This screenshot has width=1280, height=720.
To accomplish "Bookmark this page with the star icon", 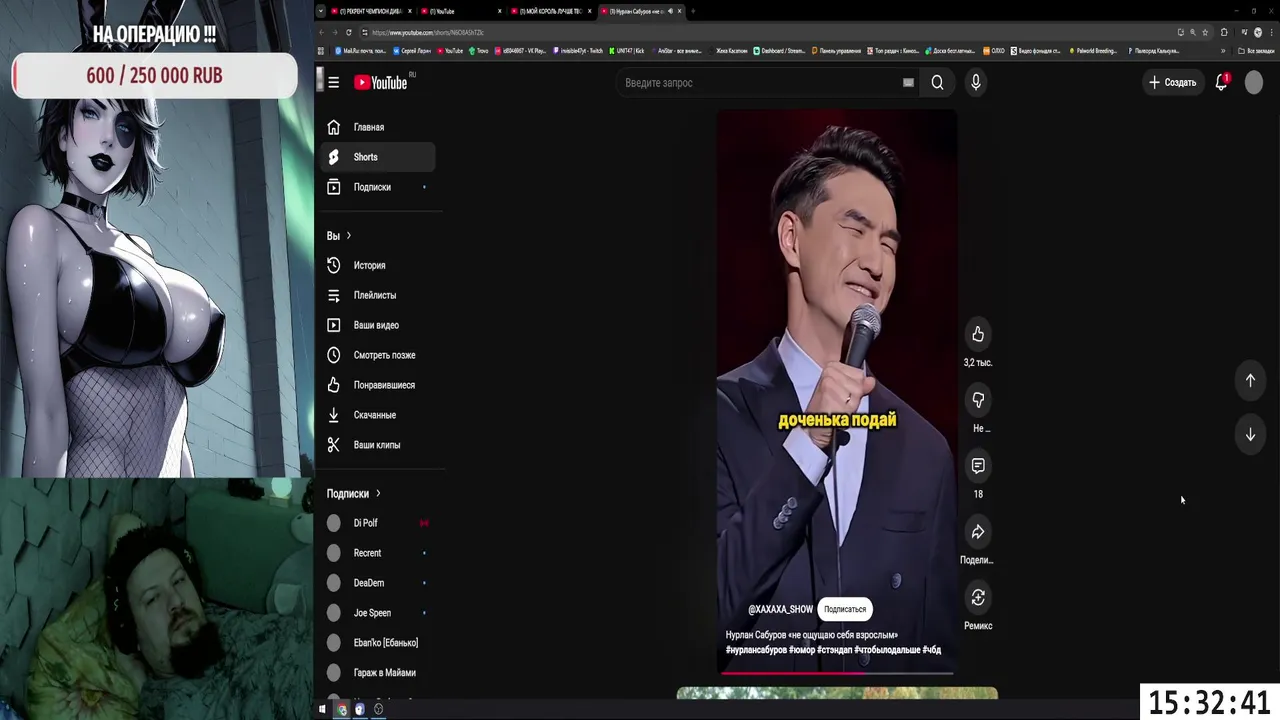I will 1207,32.
